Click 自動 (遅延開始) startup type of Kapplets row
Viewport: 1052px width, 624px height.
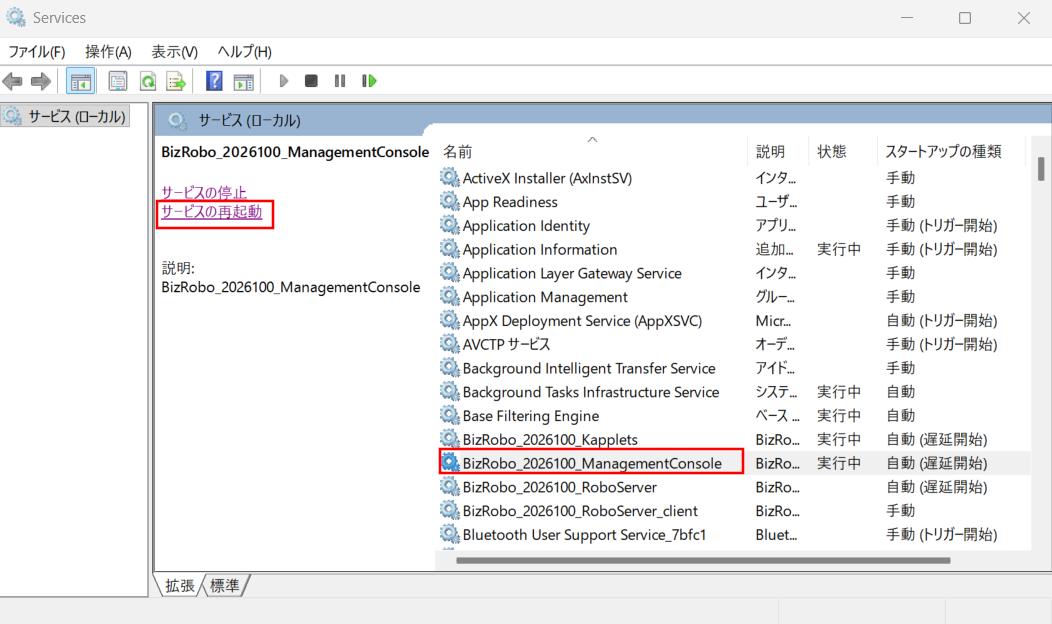point(937,439)
